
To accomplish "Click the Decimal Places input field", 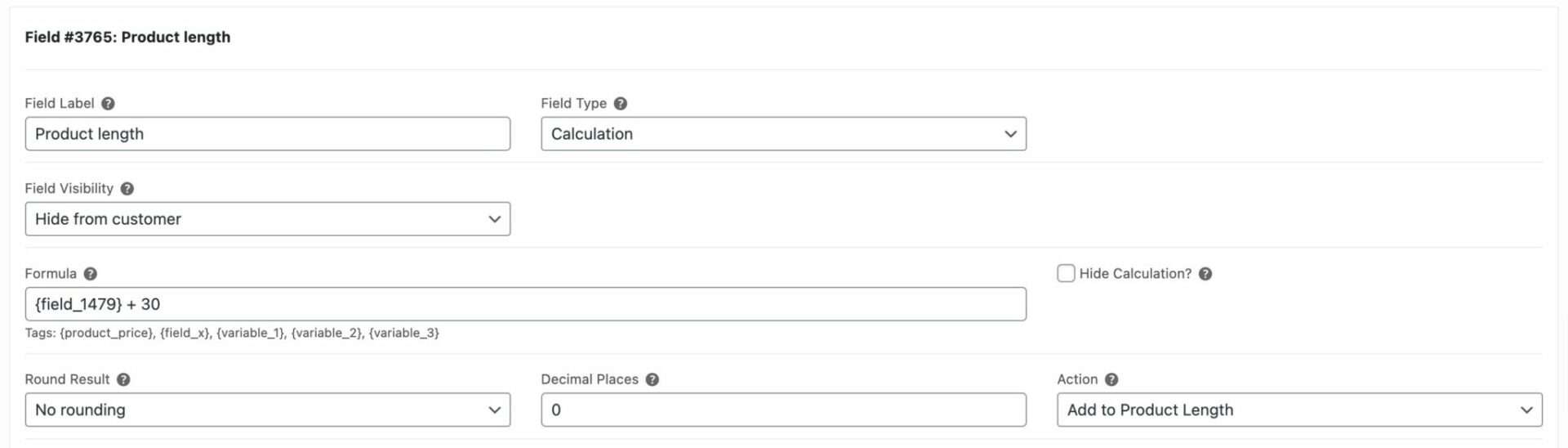I will (x=783, y=410).
